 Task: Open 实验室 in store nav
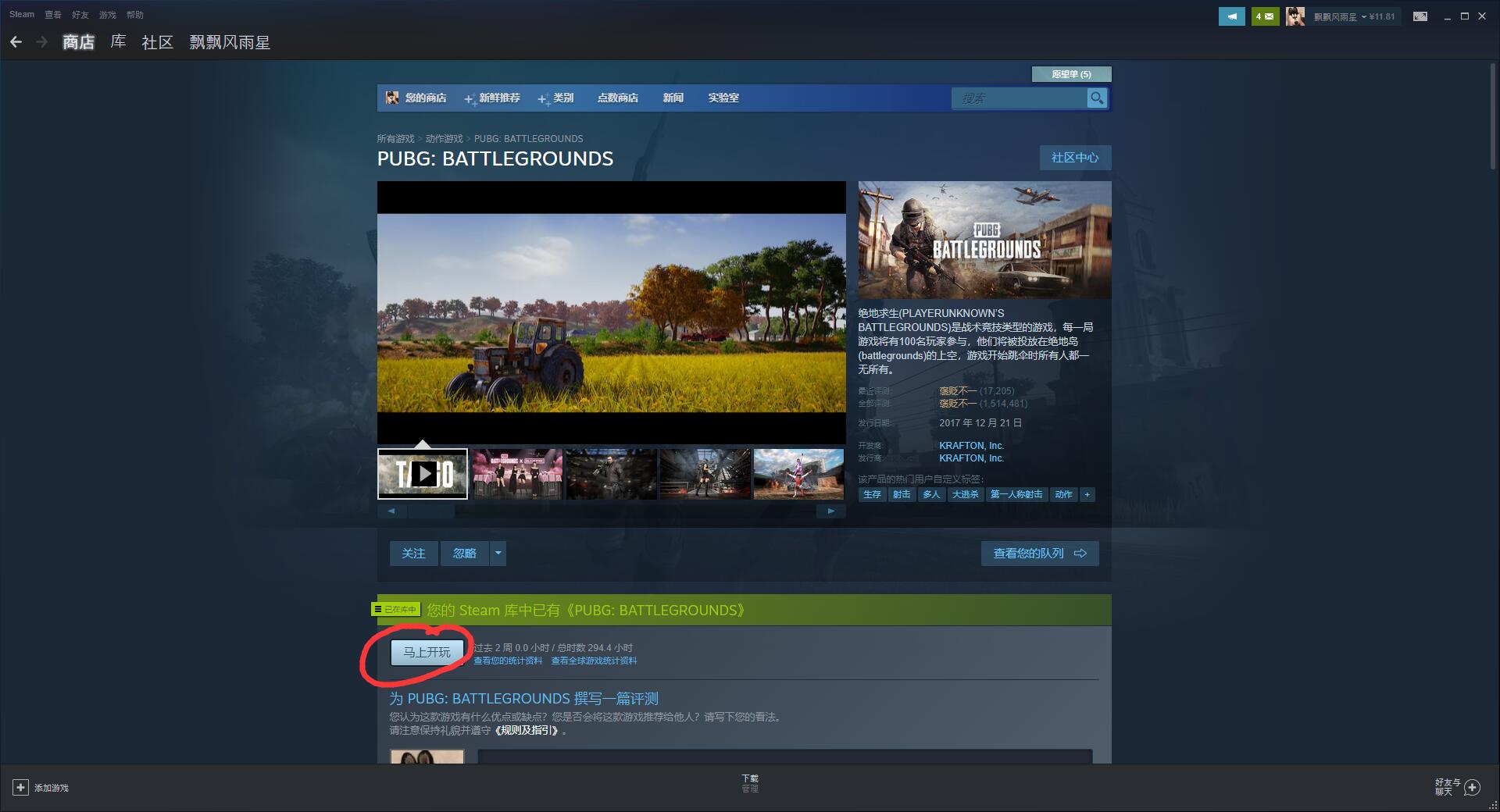(723, 98)
